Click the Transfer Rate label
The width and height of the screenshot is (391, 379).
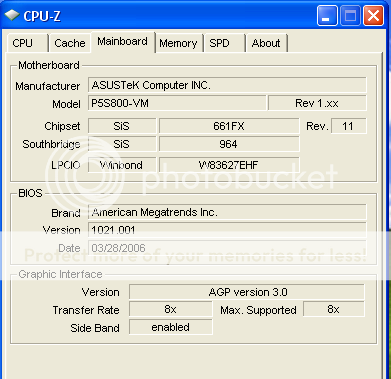(x=86, y=310)
